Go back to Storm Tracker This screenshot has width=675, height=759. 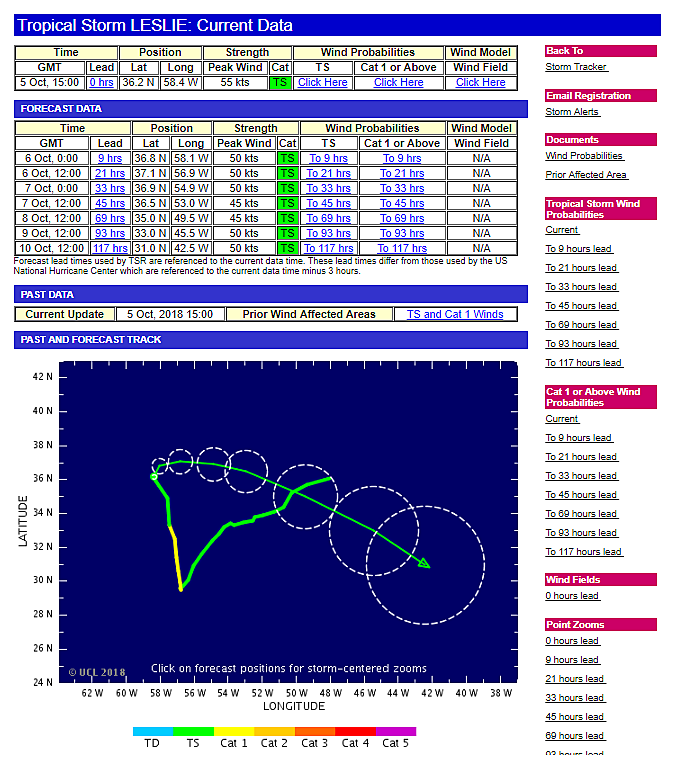[576, 67]
